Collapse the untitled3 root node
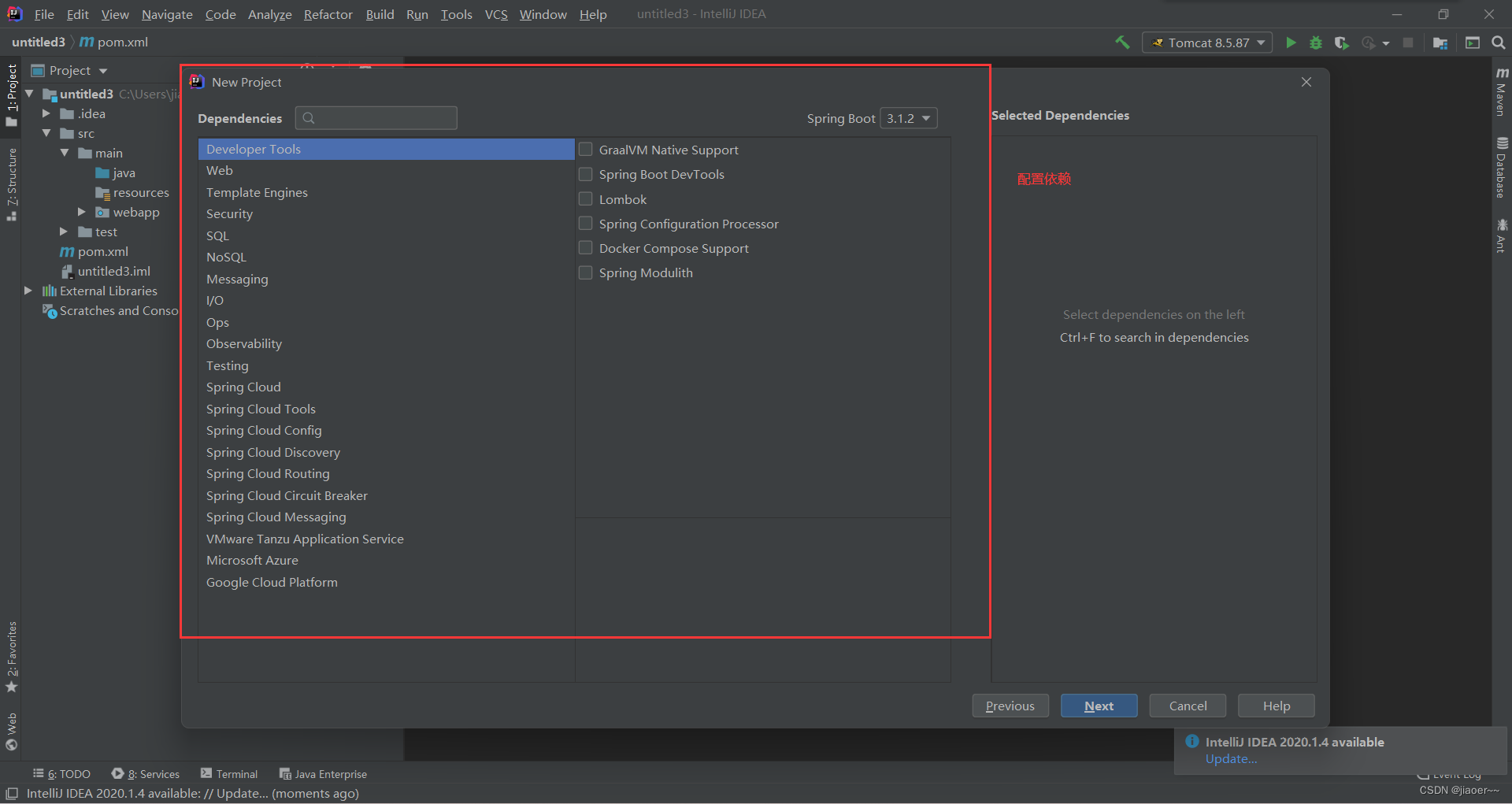Screen dimensions: 1512x804 coord(30,94)
